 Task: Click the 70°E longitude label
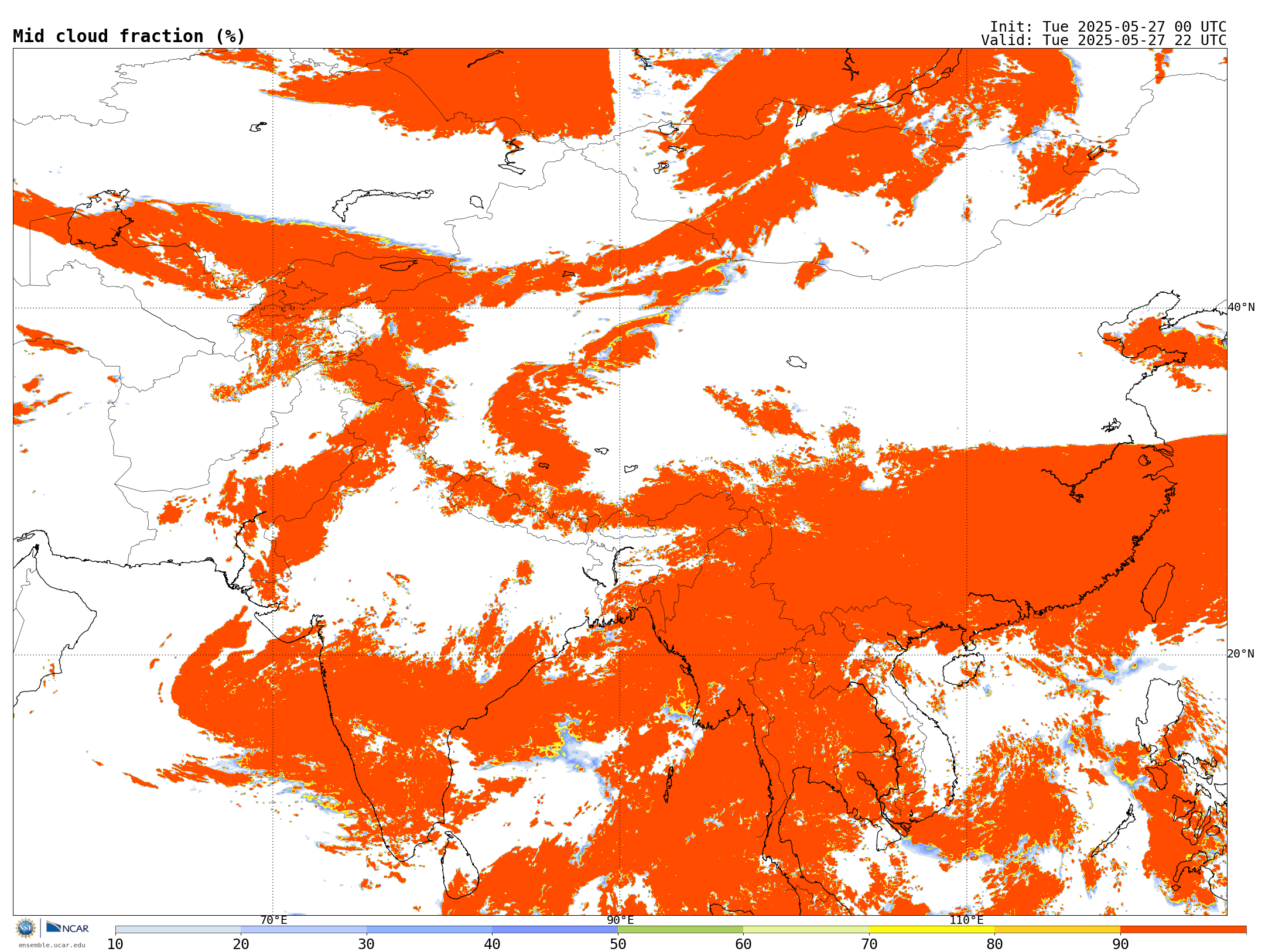(x=273, y=920)
